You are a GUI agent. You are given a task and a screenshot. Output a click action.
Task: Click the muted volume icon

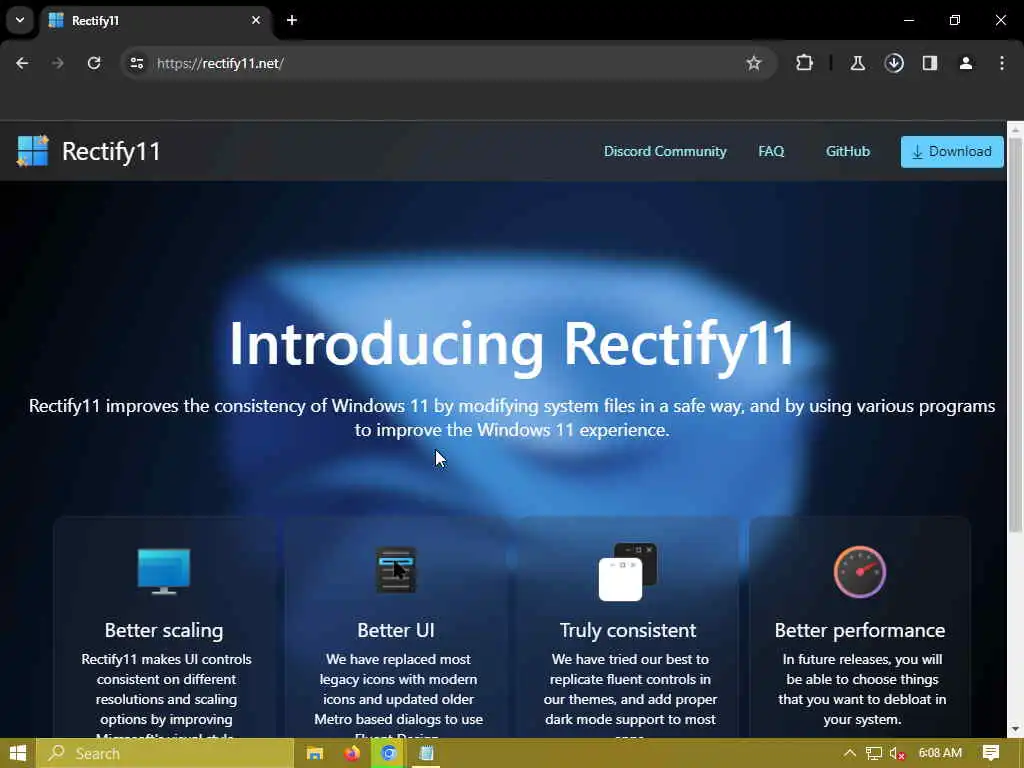coord(897,754)
